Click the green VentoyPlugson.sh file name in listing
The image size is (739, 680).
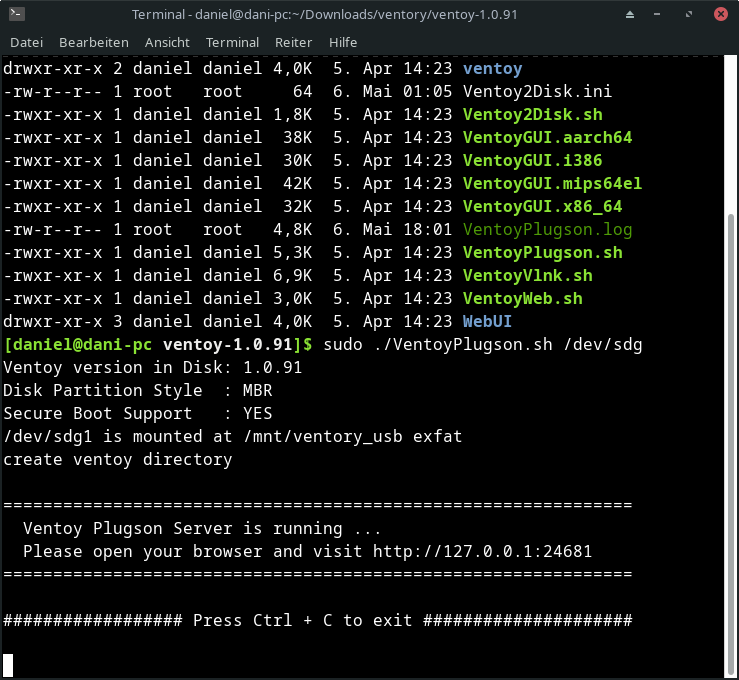click(x=542, y=253)
